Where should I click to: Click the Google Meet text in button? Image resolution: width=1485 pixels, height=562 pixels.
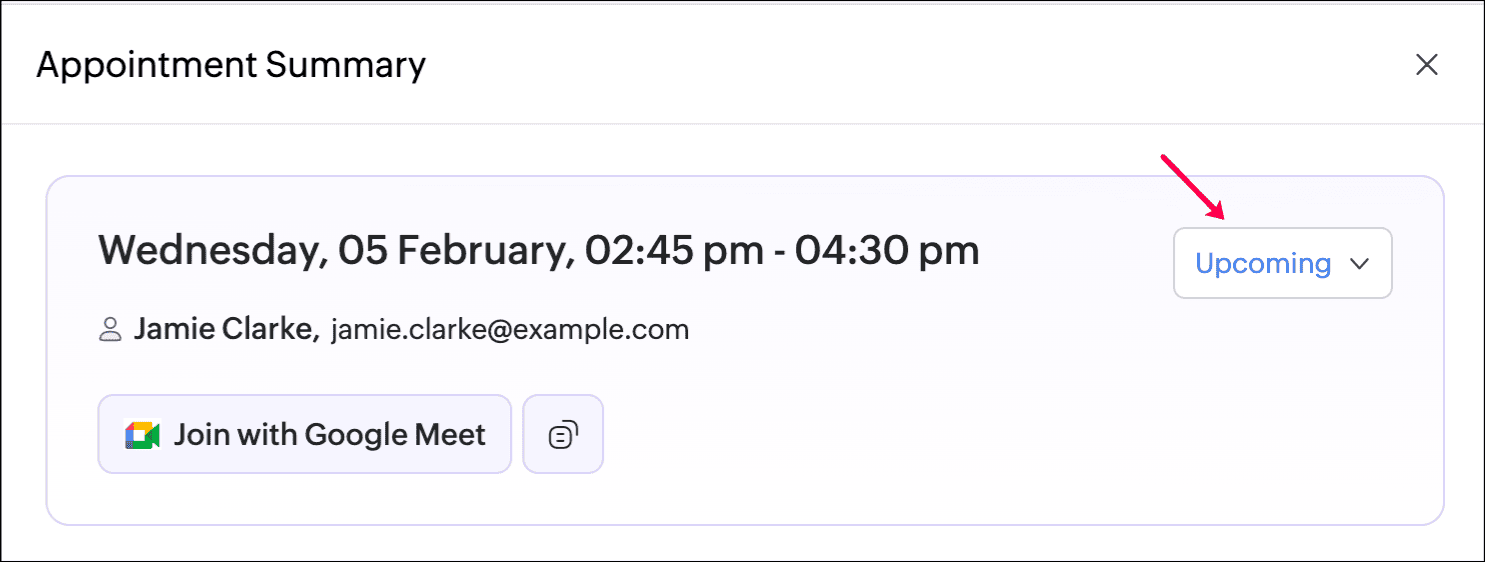coord(395,435)
